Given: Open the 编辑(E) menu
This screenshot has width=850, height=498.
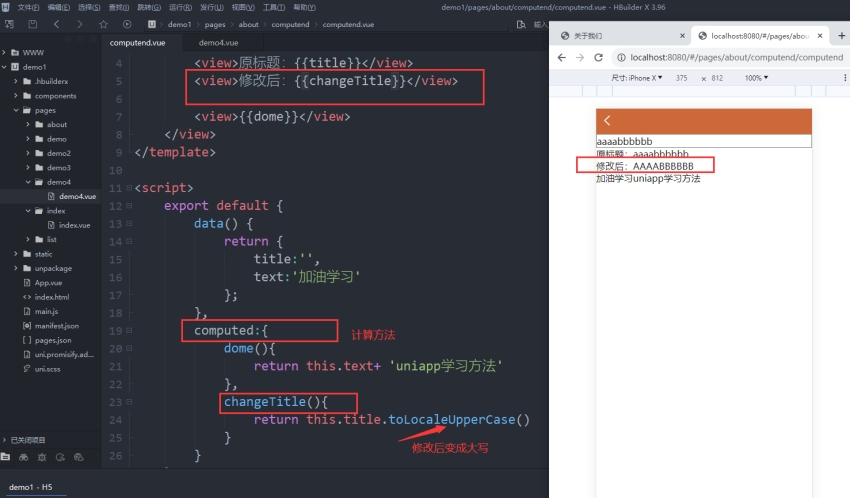Looking at the screenshot, I should 59,7.
